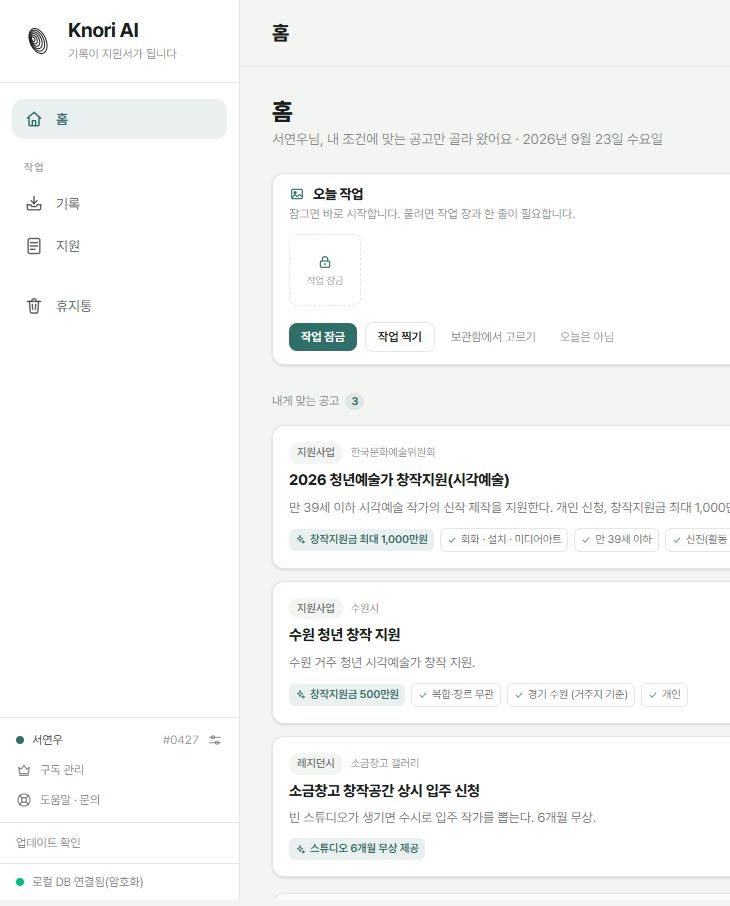The width and height of the screenshot is (730, 906).
Task: Click the green DB connection status dot
Action: click(20, 882)
